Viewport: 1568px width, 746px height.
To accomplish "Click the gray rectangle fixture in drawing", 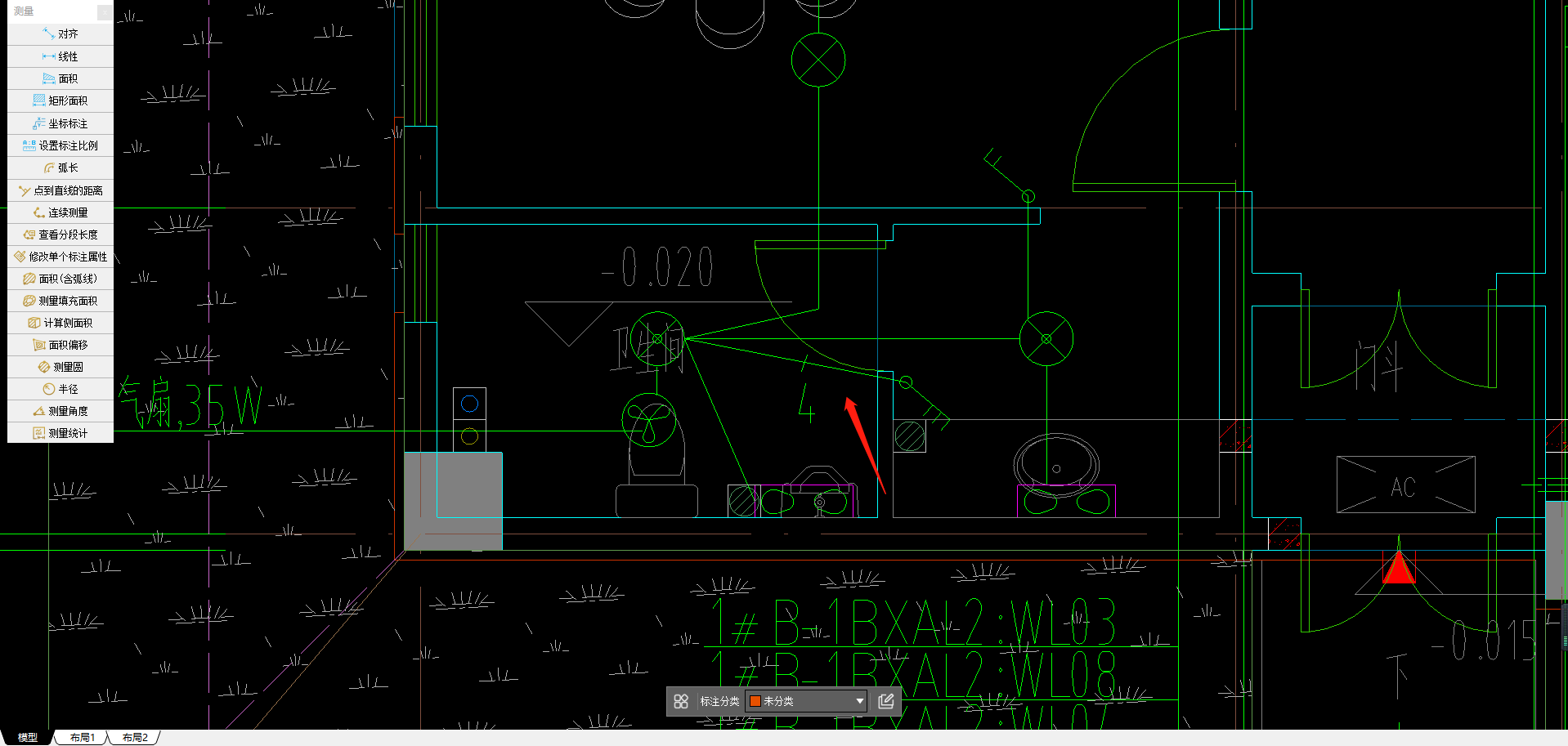I will pyautogui.click(x=453, y=501).
